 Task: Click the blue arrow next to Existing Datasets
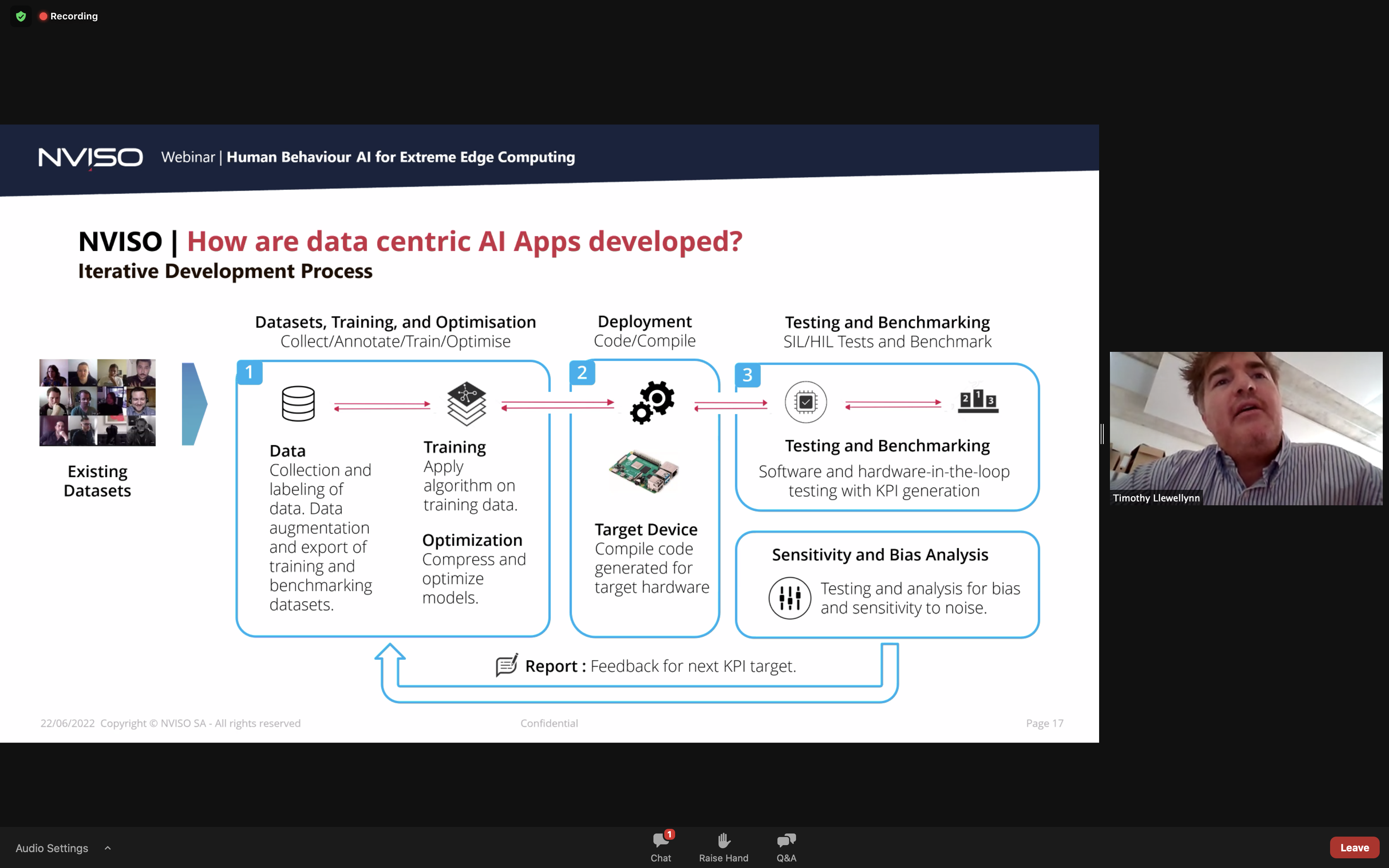coord(195,404)
